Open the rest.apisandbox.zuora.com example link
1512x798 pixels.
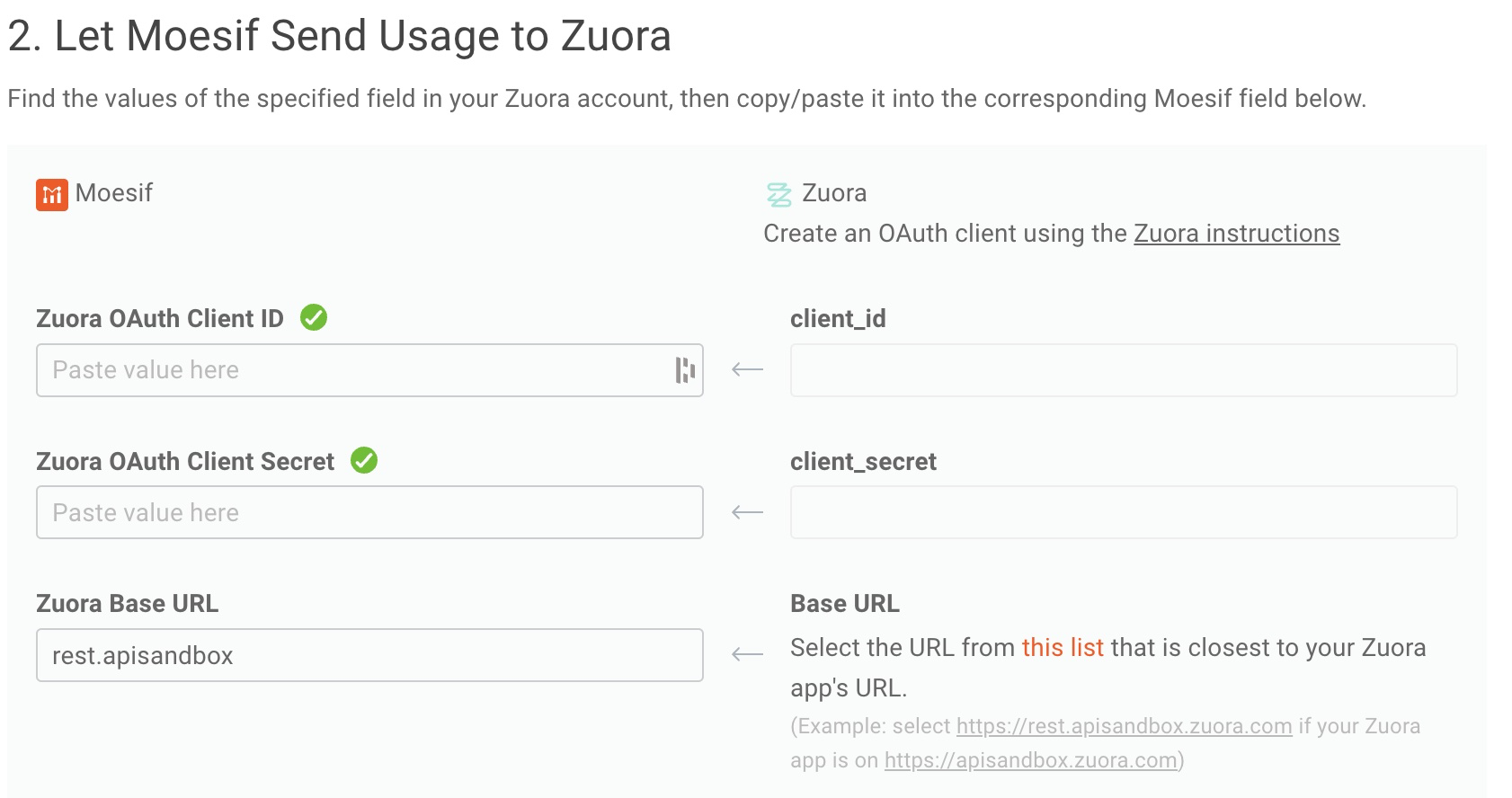pos(1124,726)
